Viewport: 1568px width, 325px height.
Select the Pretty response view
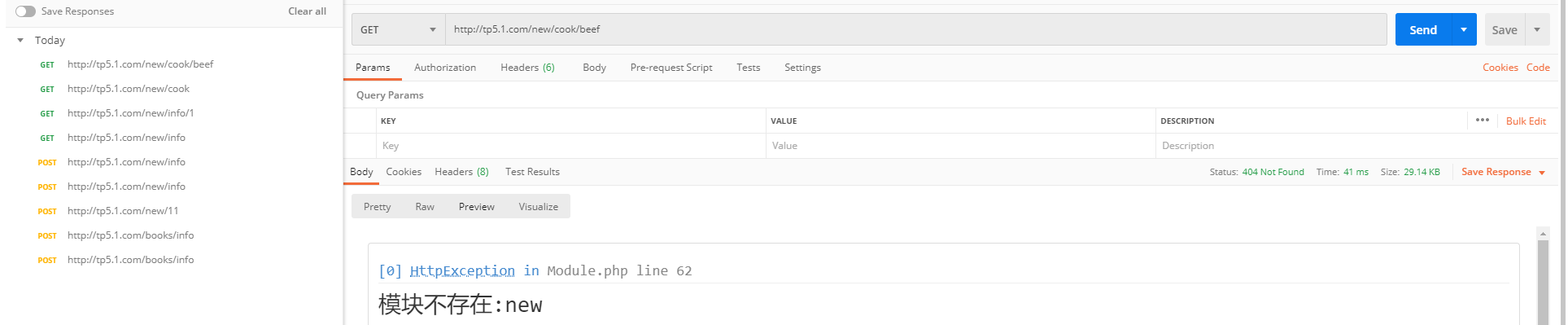(377, 207)
